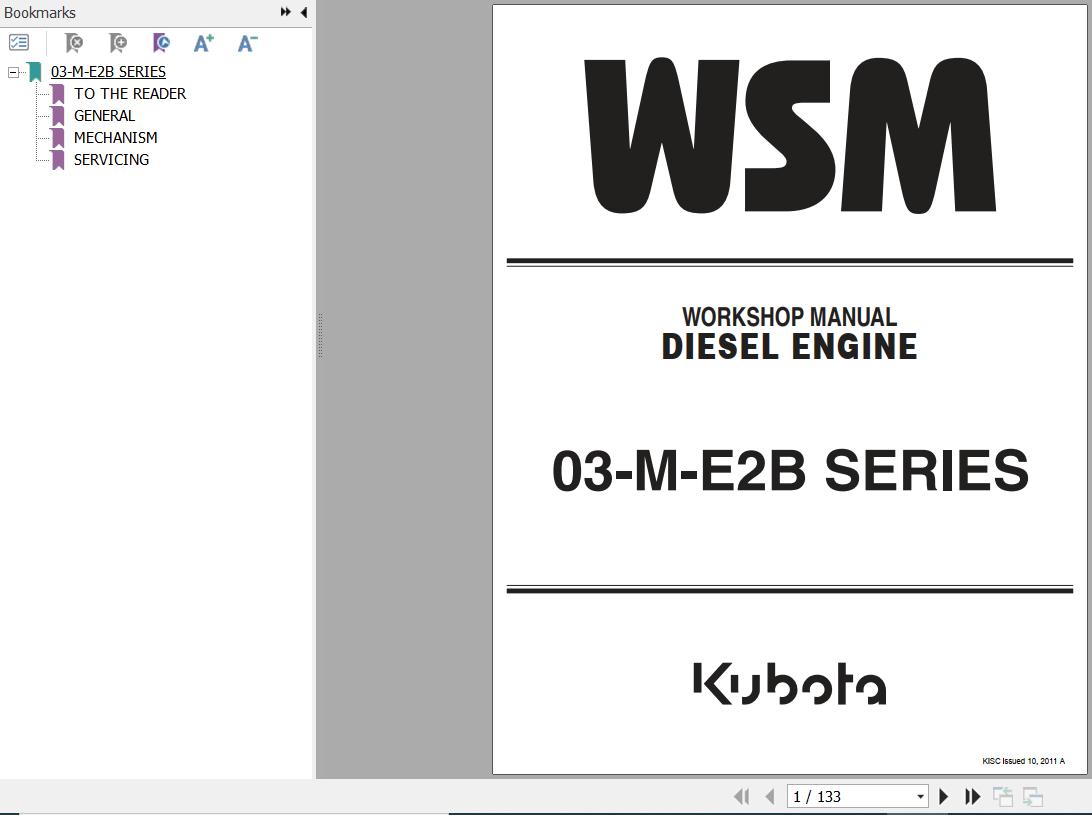Click the find current bookmark icon
1092x815 pixels.
coord(161,43)
